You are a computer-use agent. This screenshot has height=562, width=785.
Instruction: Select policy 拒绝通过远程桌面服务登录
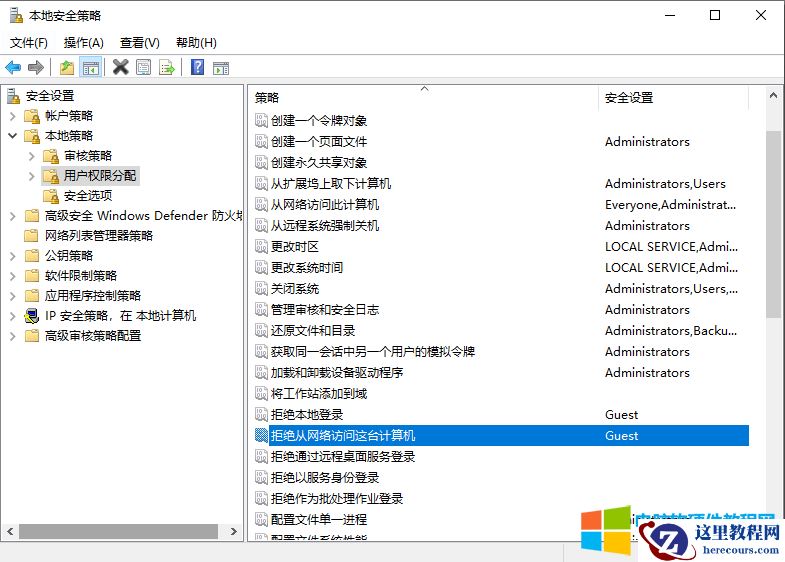tap(343, 457)
